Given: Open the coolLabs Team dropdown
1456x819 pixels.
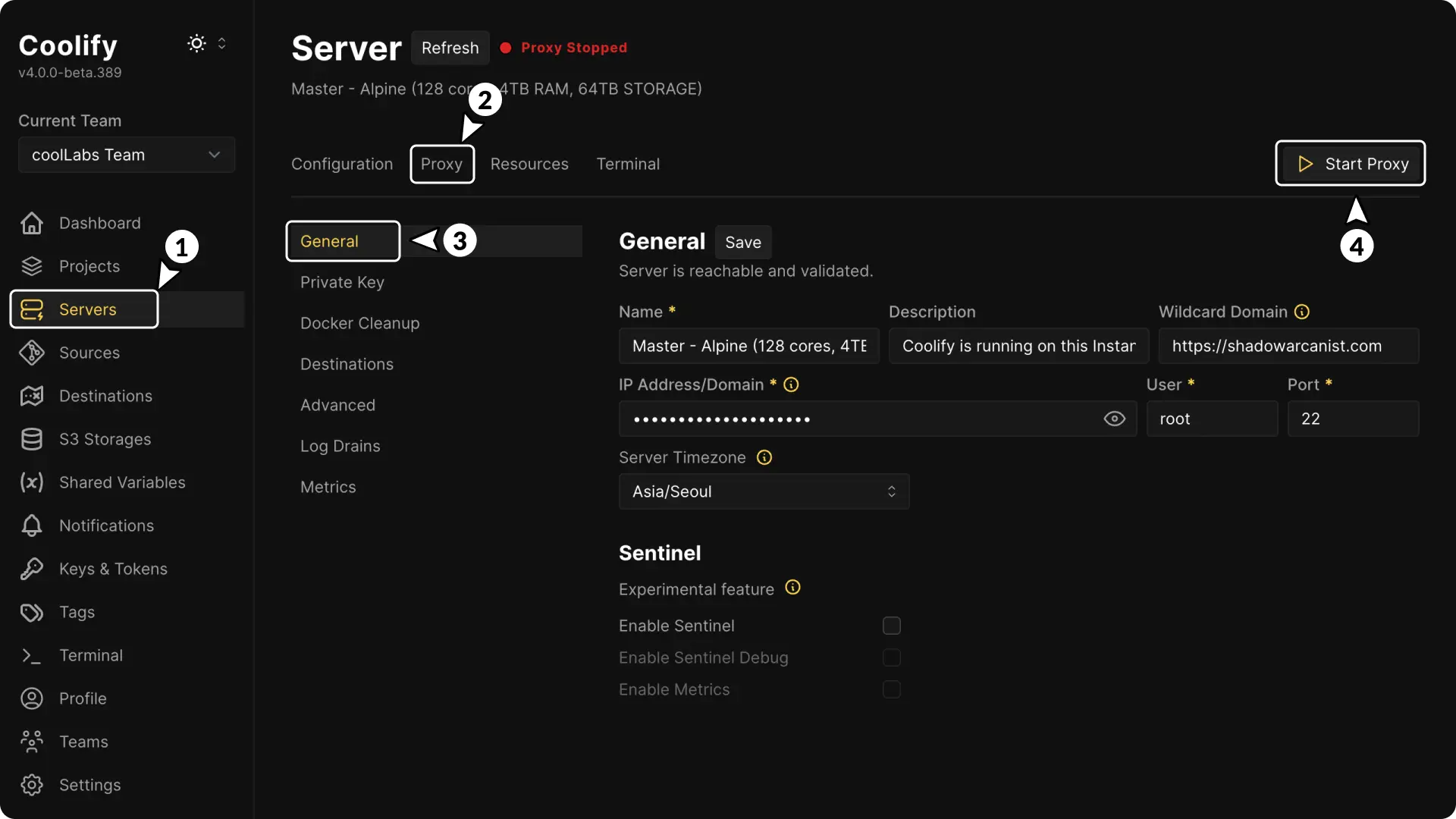Looking at the screenshot, I should (x=127, y=155).
